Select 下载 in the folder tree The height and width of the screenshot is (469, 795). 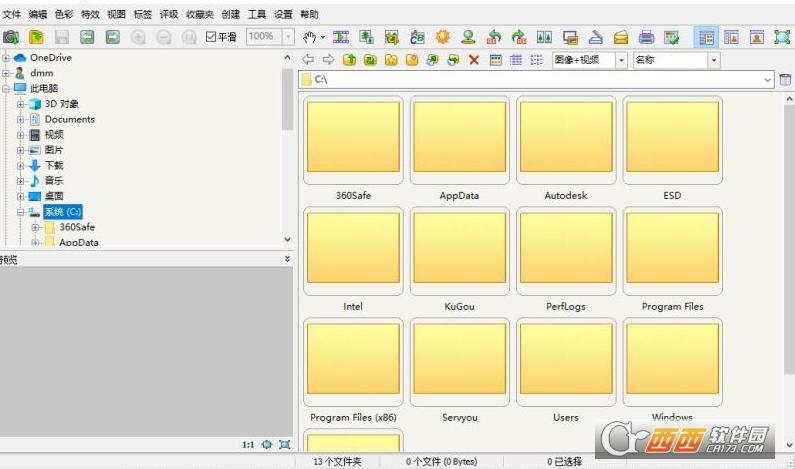(54, 165)
